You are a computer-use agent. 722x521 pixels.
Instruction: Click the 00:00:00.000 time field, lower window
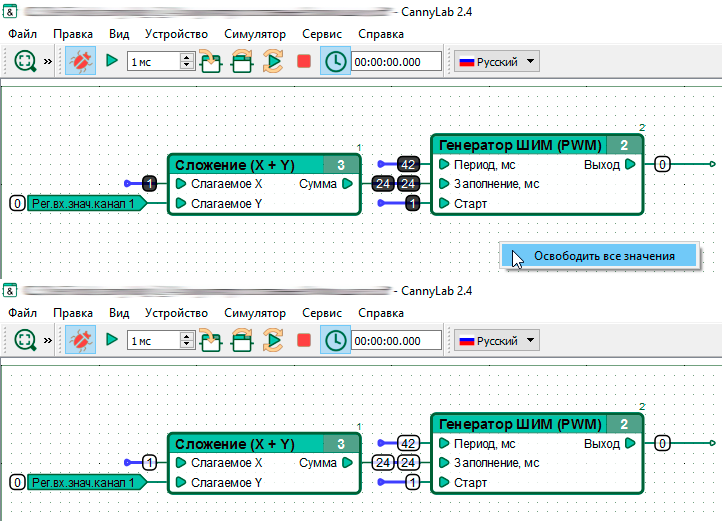coord(396,340)
